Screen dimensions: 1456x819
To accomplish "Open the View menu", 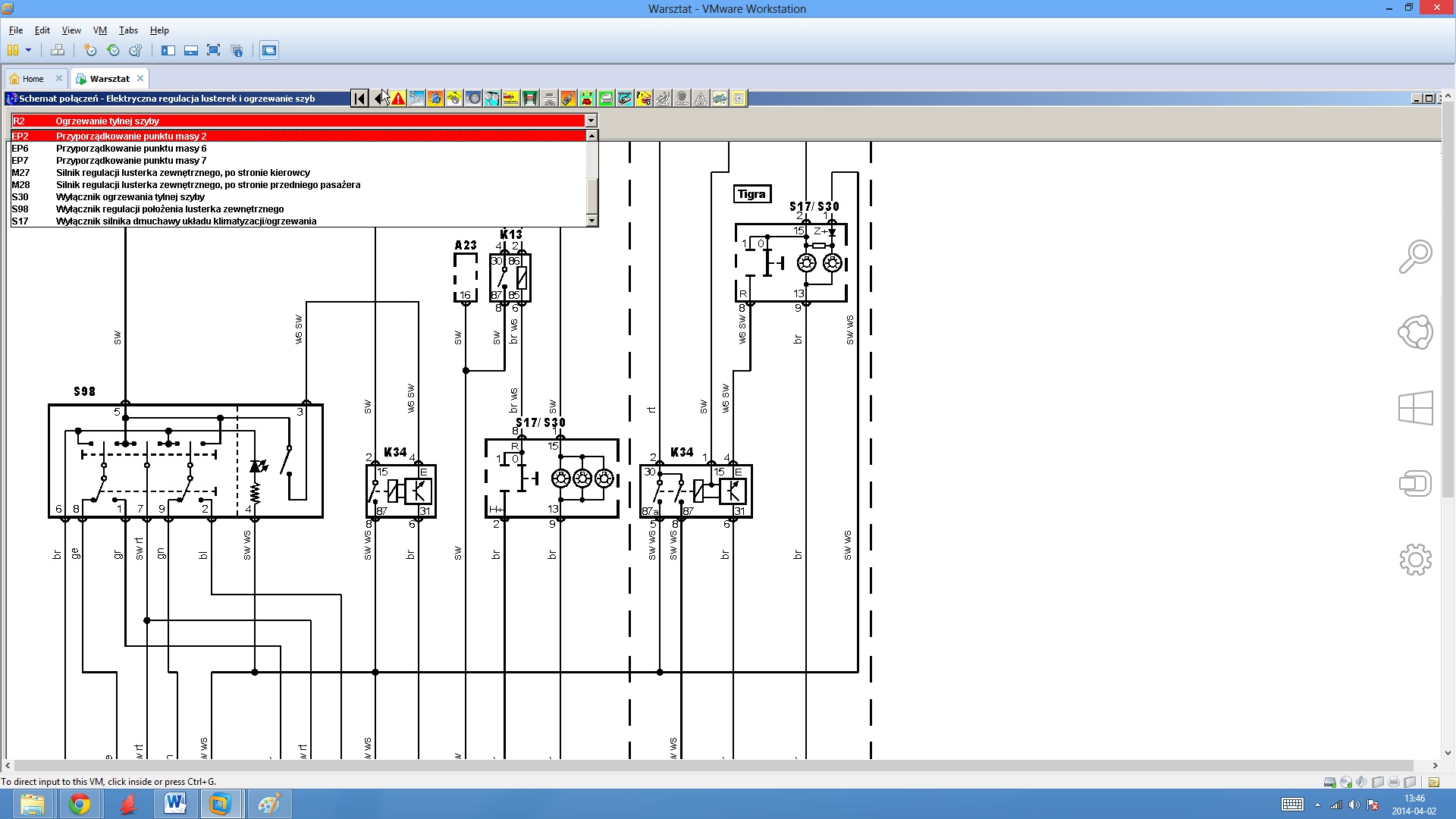I will [x=71, y=30].
